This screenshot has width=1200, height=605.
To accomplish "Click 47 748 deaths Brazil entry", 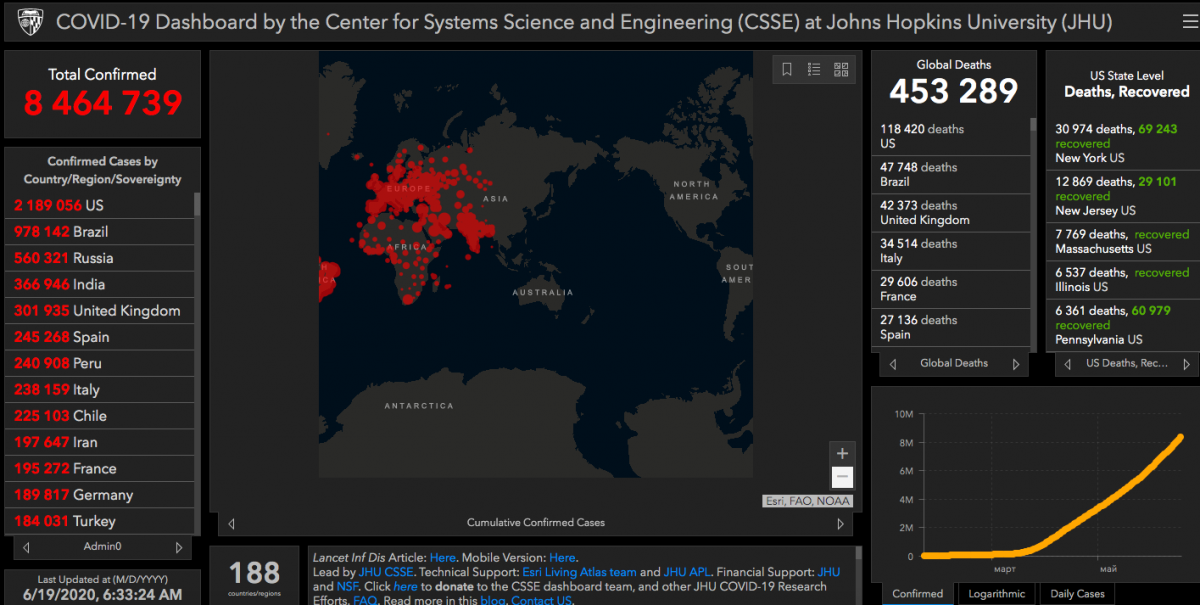I will point(953,174).
